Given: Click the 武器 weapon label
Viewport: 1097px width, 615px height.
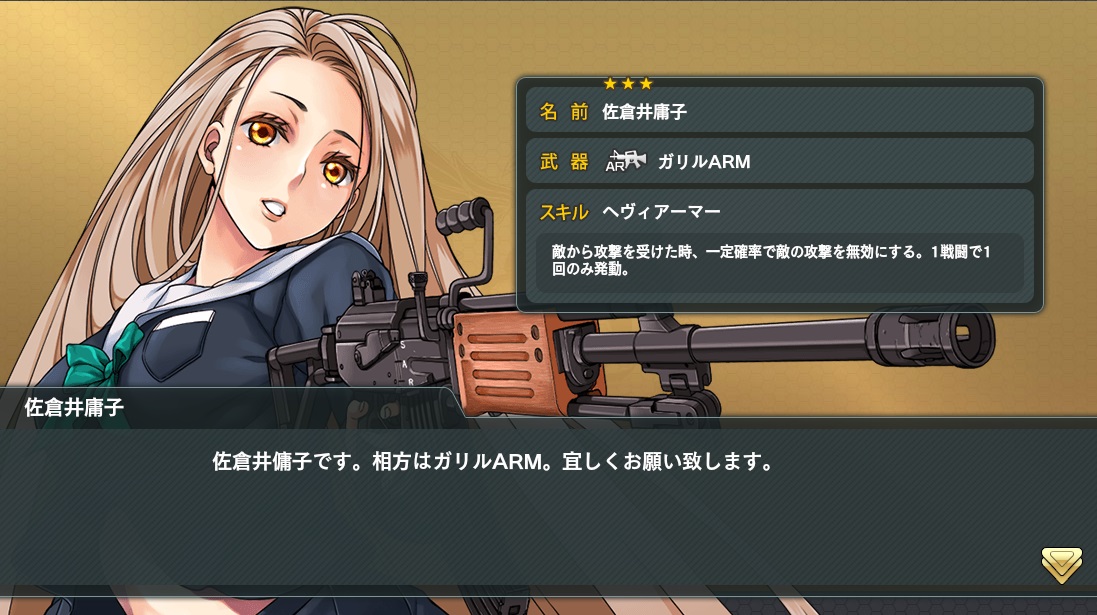Looking at the screenshot, I should pyautogui.click(x=564, y=162).
